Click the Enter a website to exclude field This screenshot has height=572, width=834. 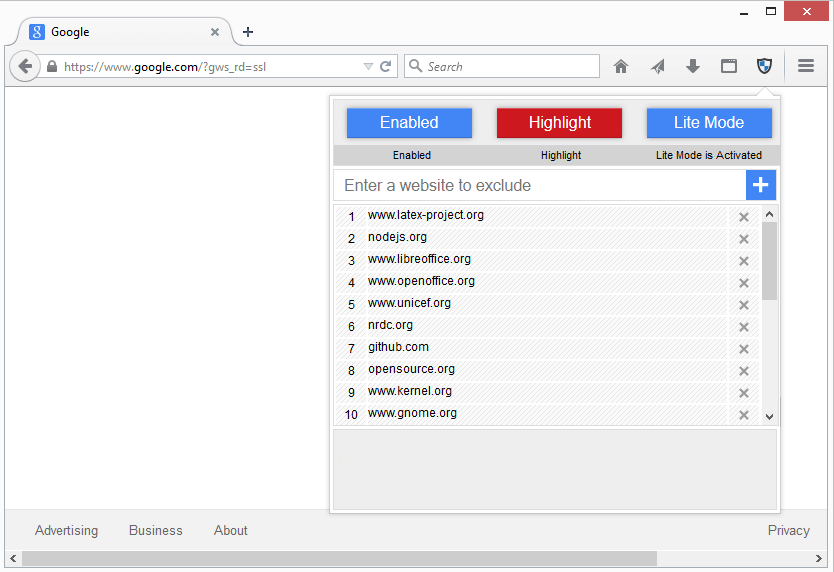click(540, 185)
